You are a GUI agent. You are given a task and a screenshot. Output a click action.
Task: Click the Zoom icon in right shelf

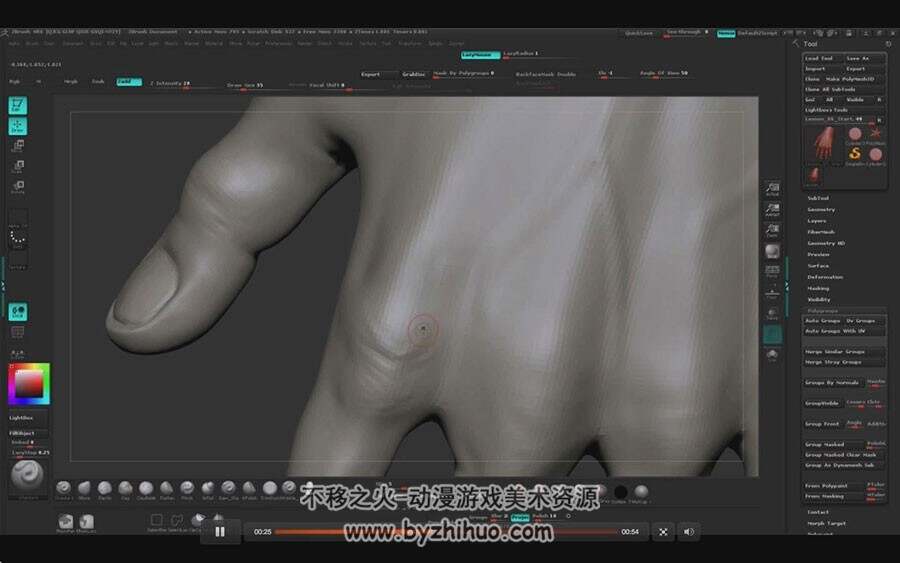tap(772, 230)
